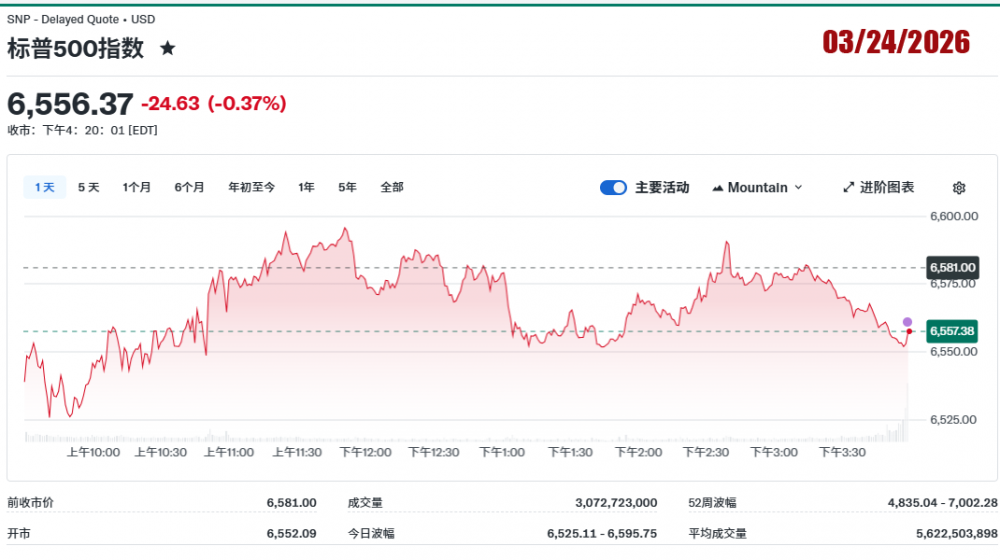Select the 1天 time range tab
Viewport: 1000px width, 560px height.
pyautogui.click(x=45, y=187)
